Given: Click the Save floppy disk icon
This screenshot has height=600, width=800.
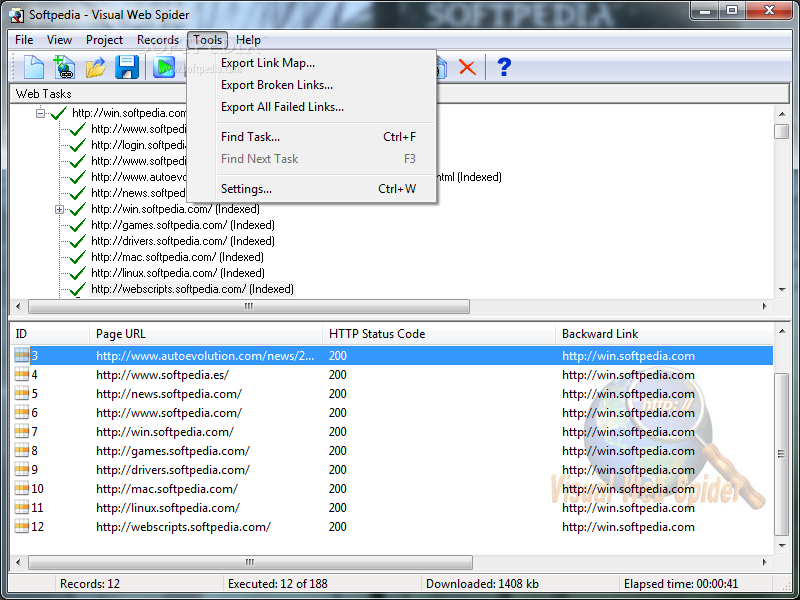Looking at the screenshot, I should click(x=127, y=67).
